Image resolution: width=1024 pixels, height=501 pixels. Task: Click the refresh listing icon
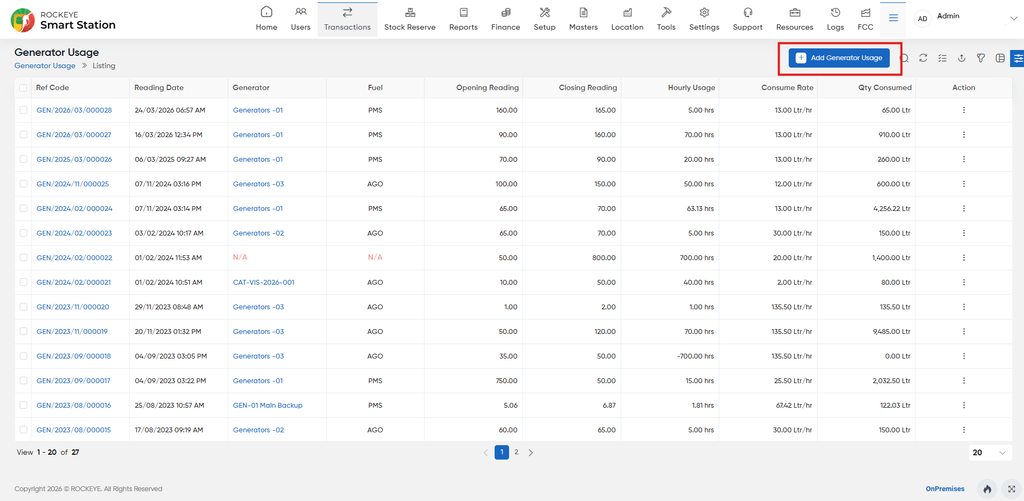(923, 58)
